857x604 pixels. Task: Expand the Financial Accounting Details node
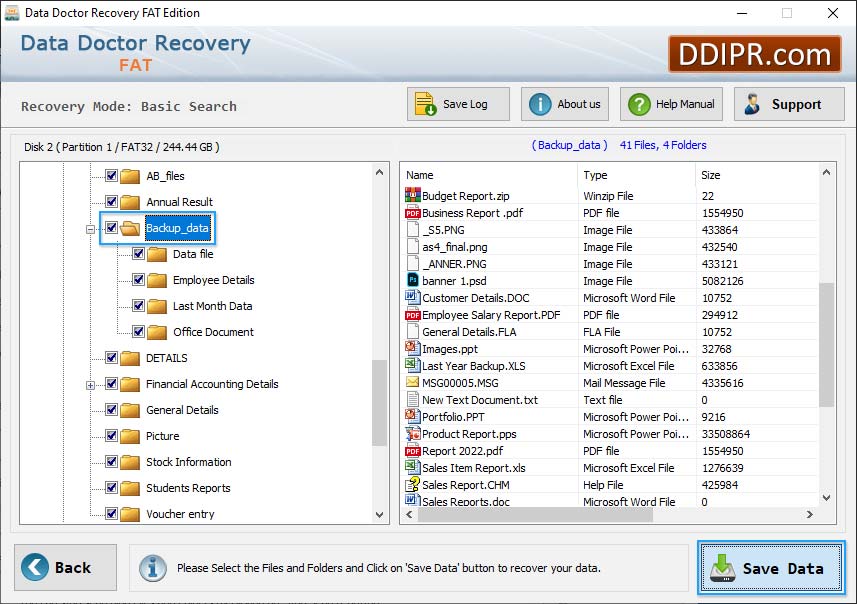click(x=90, y=385)
